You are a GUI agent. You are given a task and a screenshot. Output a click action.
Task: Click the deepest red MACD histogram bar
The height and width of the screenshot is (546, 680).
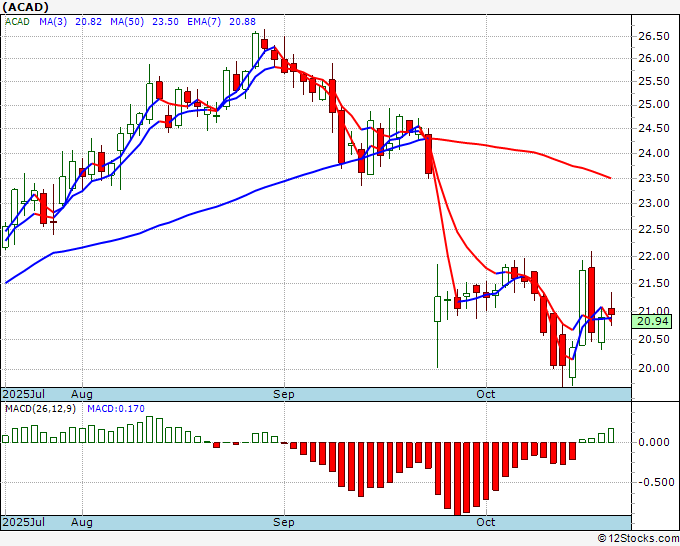(458, 479)
